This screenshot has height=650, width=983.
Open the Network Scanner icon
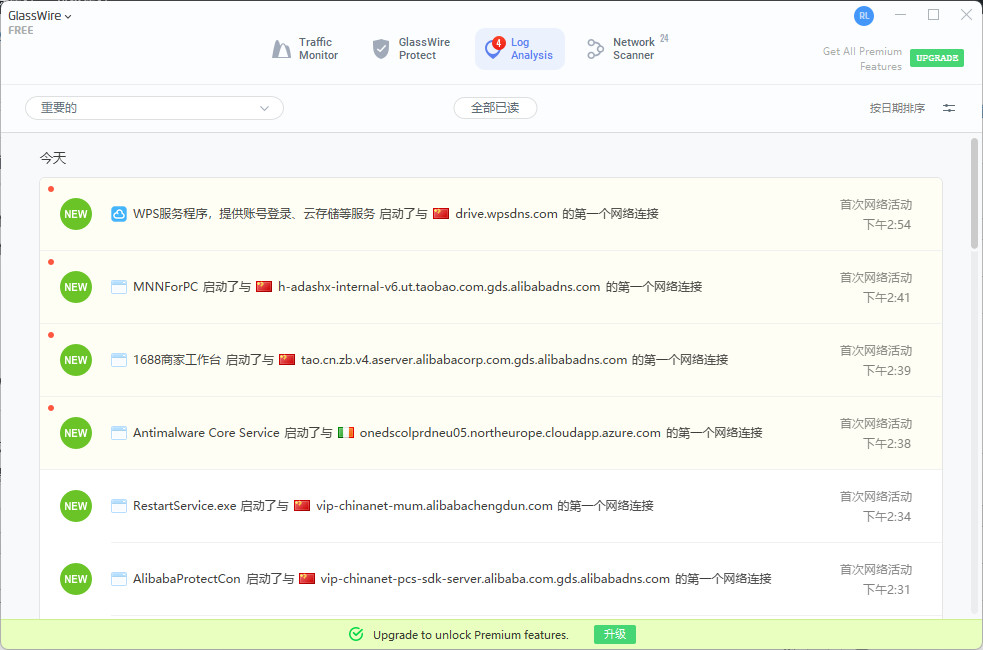(x=595, y=49)
